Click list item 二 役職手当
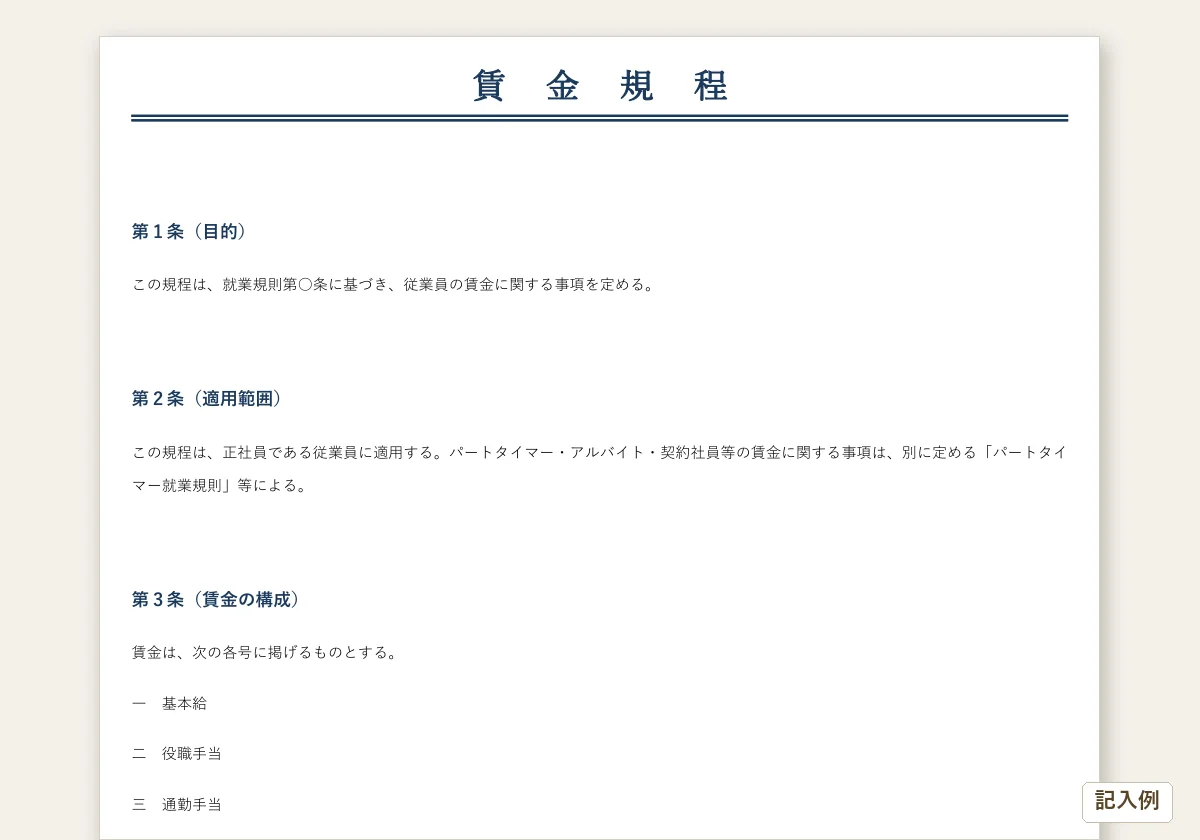The width and height of the screenshot is (1200, 840). (x=177, y=753)
